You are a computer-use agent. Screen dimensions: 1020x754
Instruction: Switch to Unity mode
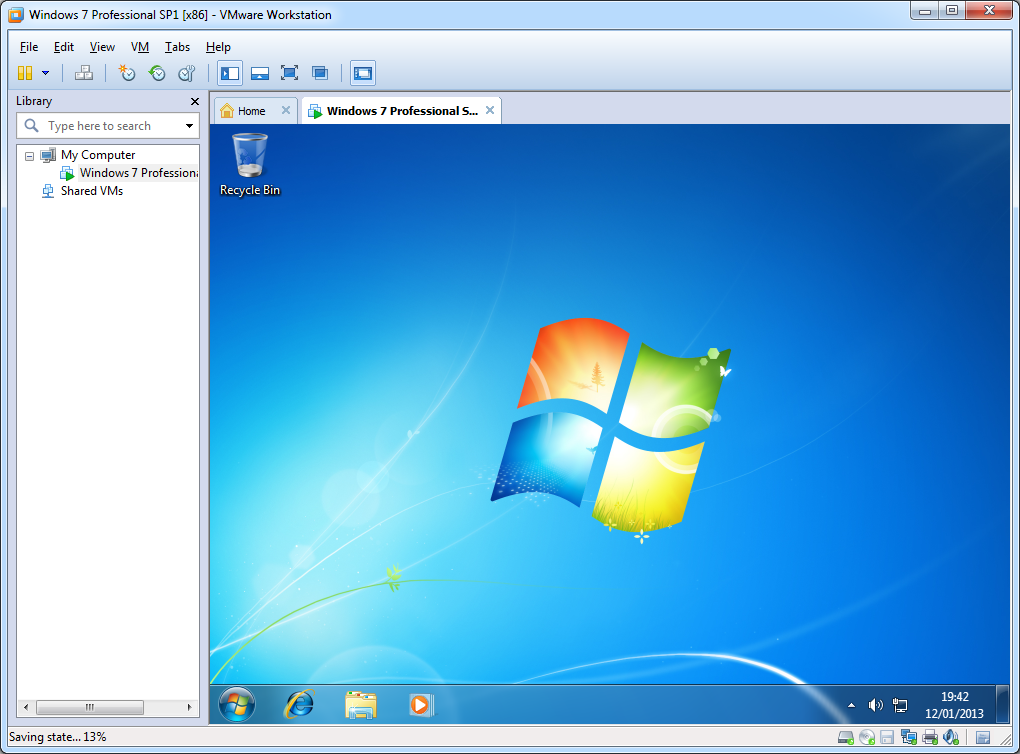pos(320,73)
